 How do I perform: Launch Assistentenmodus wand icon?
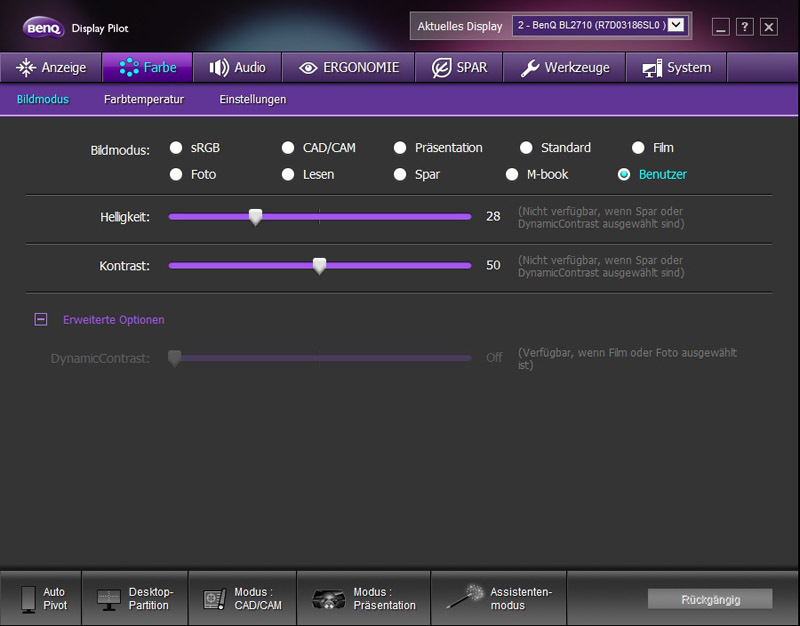tap(465, 597)
